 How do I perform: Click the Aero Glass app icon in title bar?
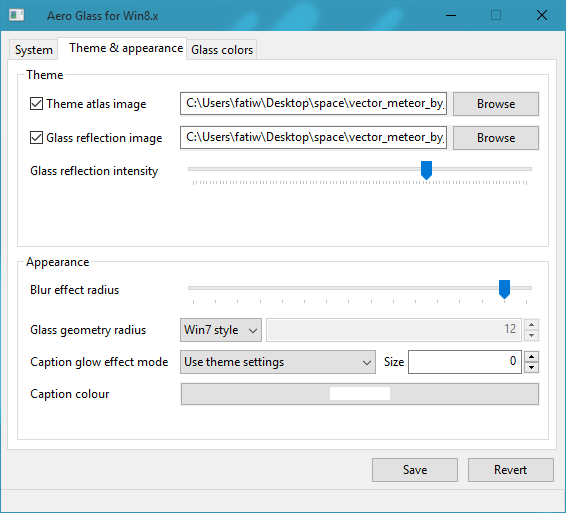pos(16,15)
